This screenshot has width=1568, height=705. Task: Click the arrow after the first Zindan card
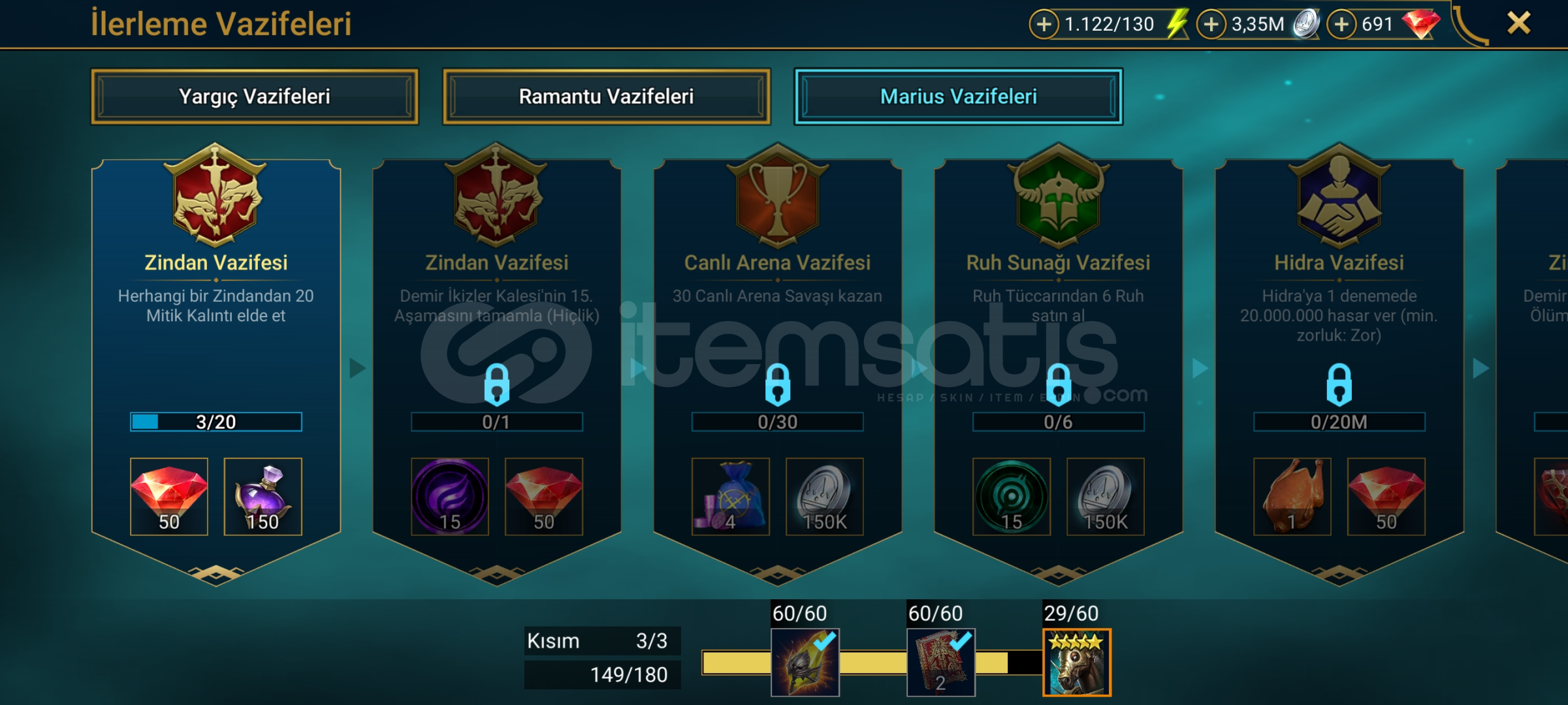[x=357, y=368]
